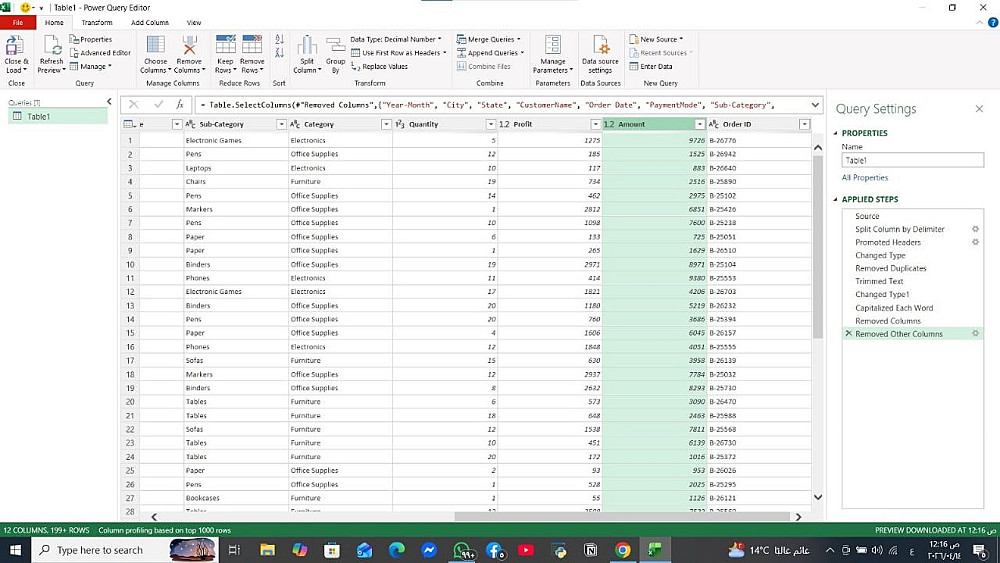Viewport: 1000px width, 563px height.
Task: Switch to the Transform ribbon tab
Action: click(97, 22)
